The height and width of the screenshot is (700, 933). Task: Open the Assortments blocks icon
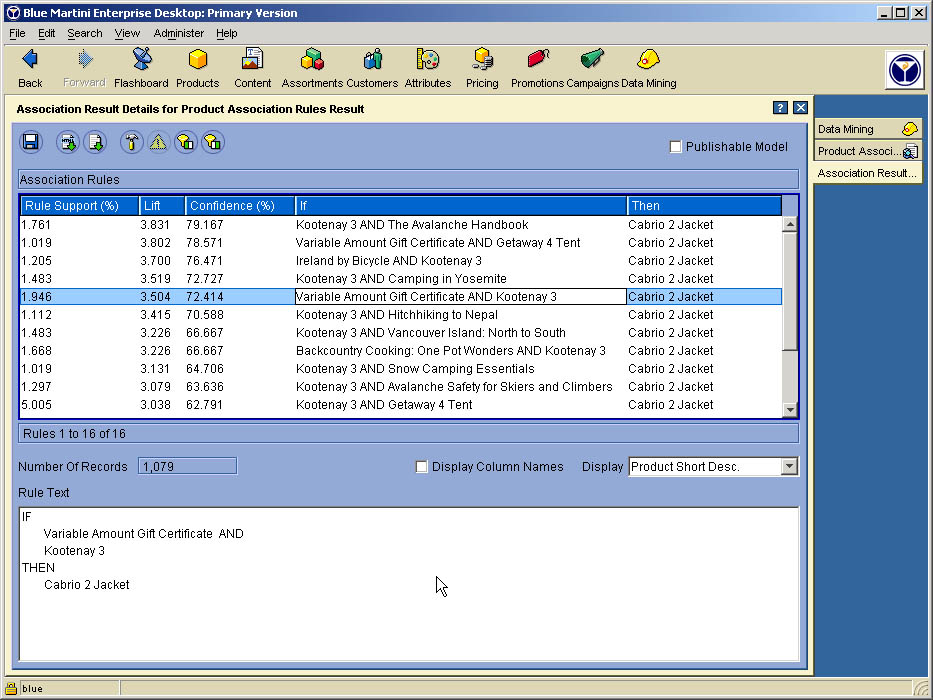312,59
